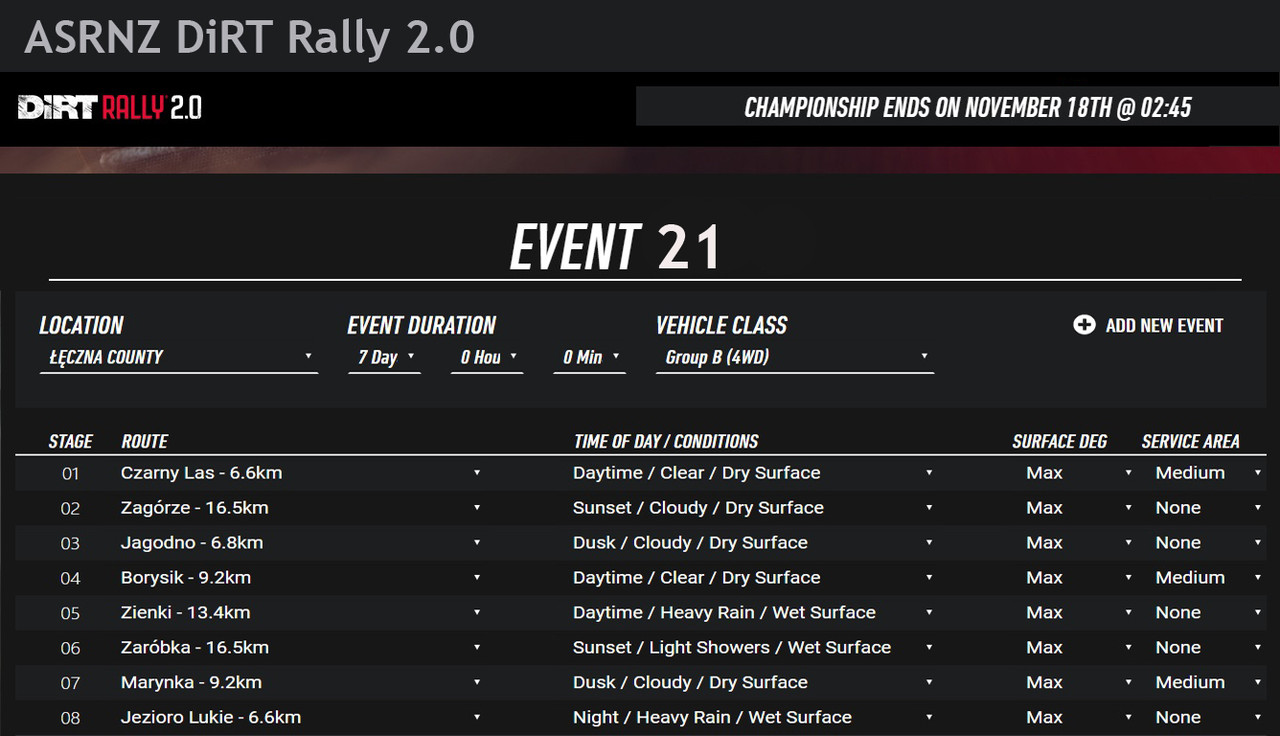Image resolution: width=1280 pixels, height=736 pixels.
Task: Click the Championship Ends on November 18th banner
Action: pos(957,107)
